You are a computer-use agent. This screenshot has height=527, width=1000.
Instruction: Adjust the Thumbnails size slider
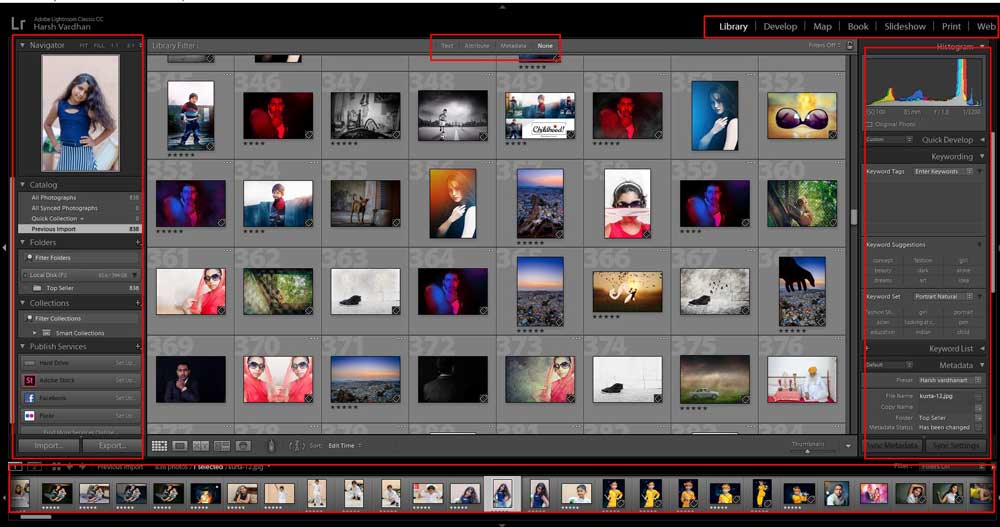807,451
